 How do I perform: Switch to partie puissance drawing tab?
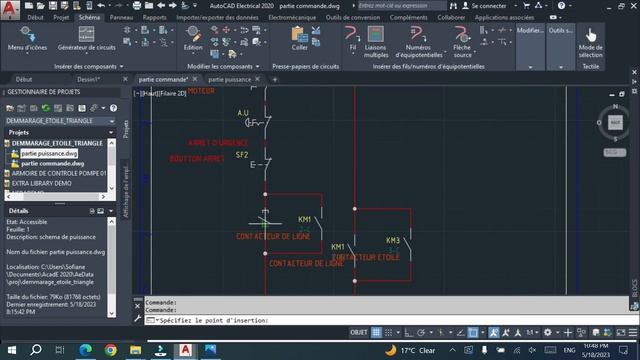click(230, 79)
